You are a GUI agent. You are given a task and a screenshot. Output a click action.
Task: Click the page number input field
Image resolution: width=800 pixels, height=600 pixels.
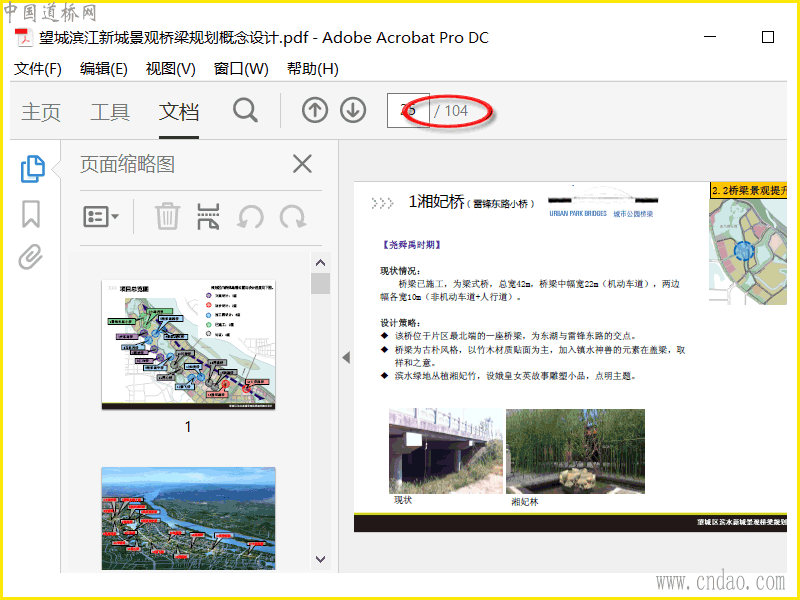pos(408,110)
